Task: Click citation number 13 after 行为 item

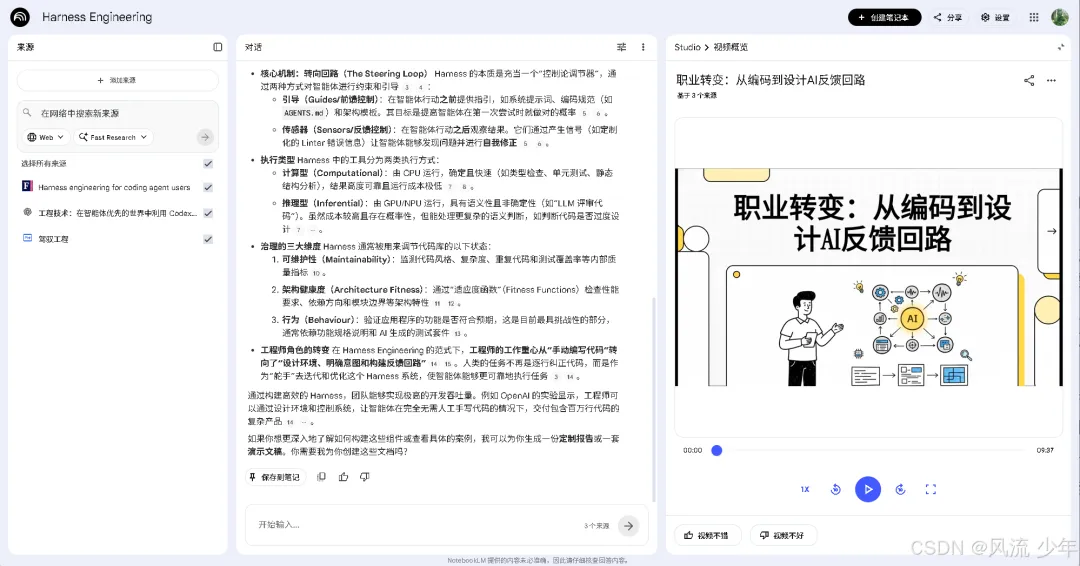Action: 457,334
